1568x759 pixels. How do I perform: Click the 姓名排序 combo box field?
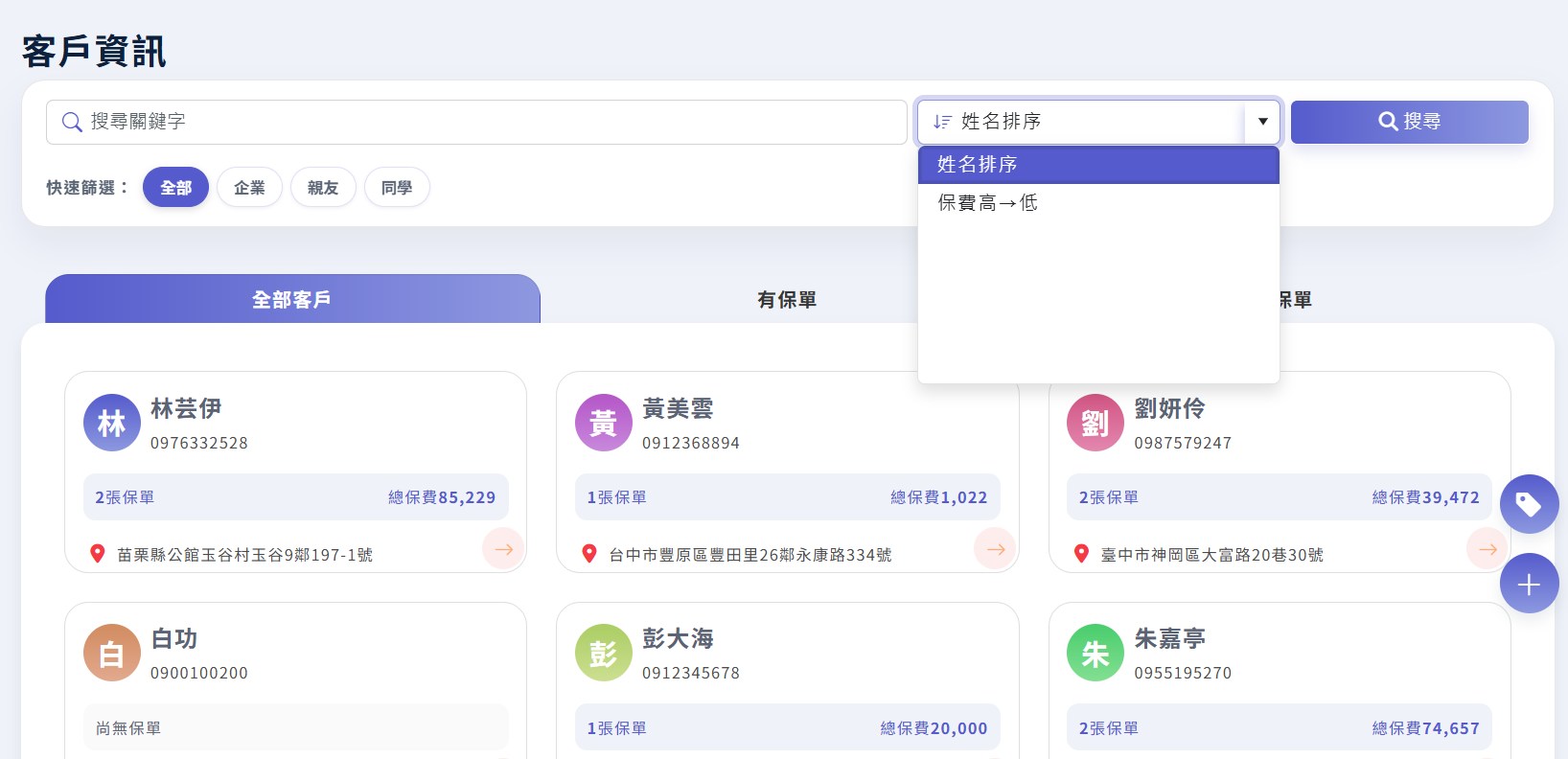[1098, 122]
